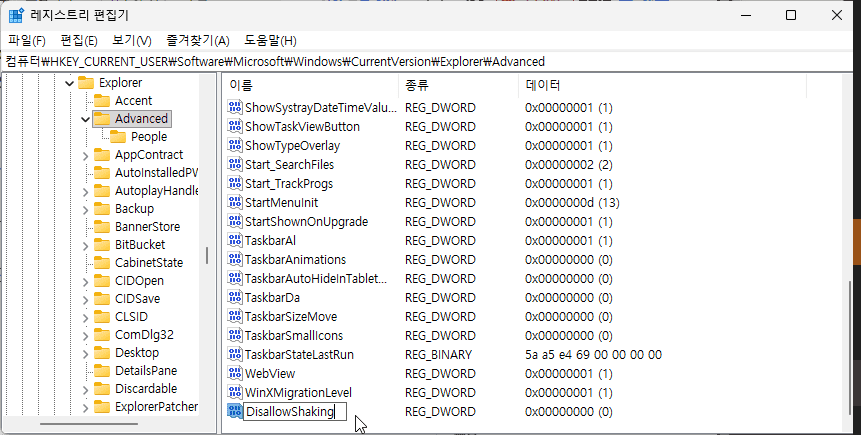The image size is (861, 435).
Task: Click the Start_SearchFiles value icon
Action: click(235, 164)
